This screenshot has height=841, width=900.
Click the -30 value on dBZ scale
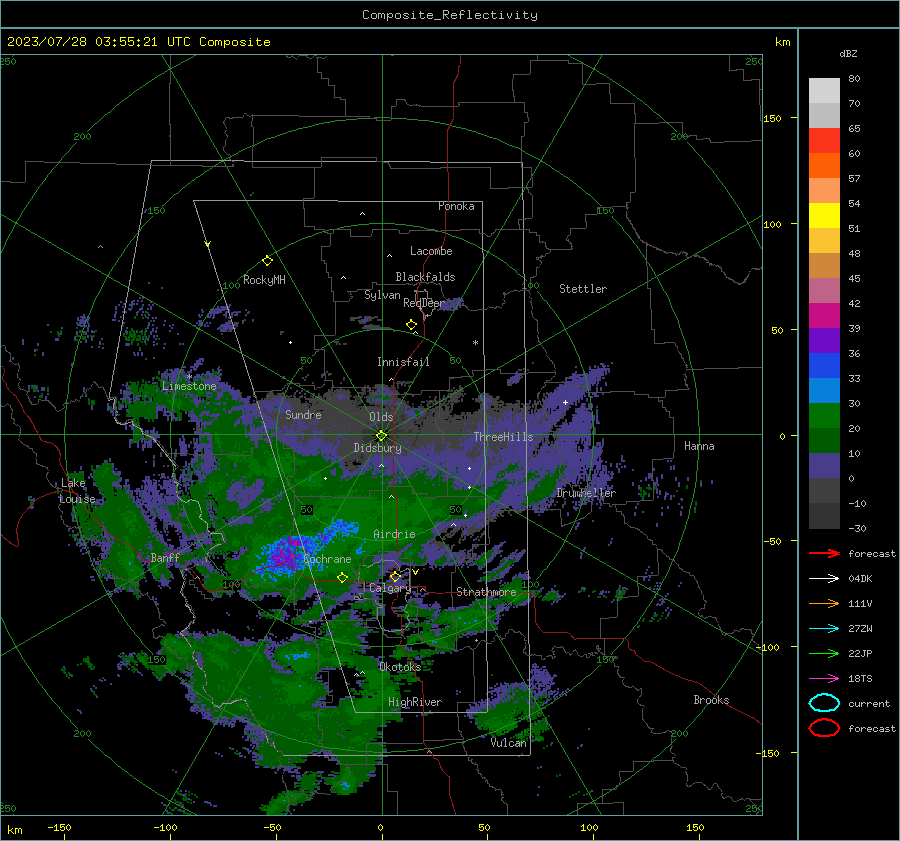tap(857, 528)
